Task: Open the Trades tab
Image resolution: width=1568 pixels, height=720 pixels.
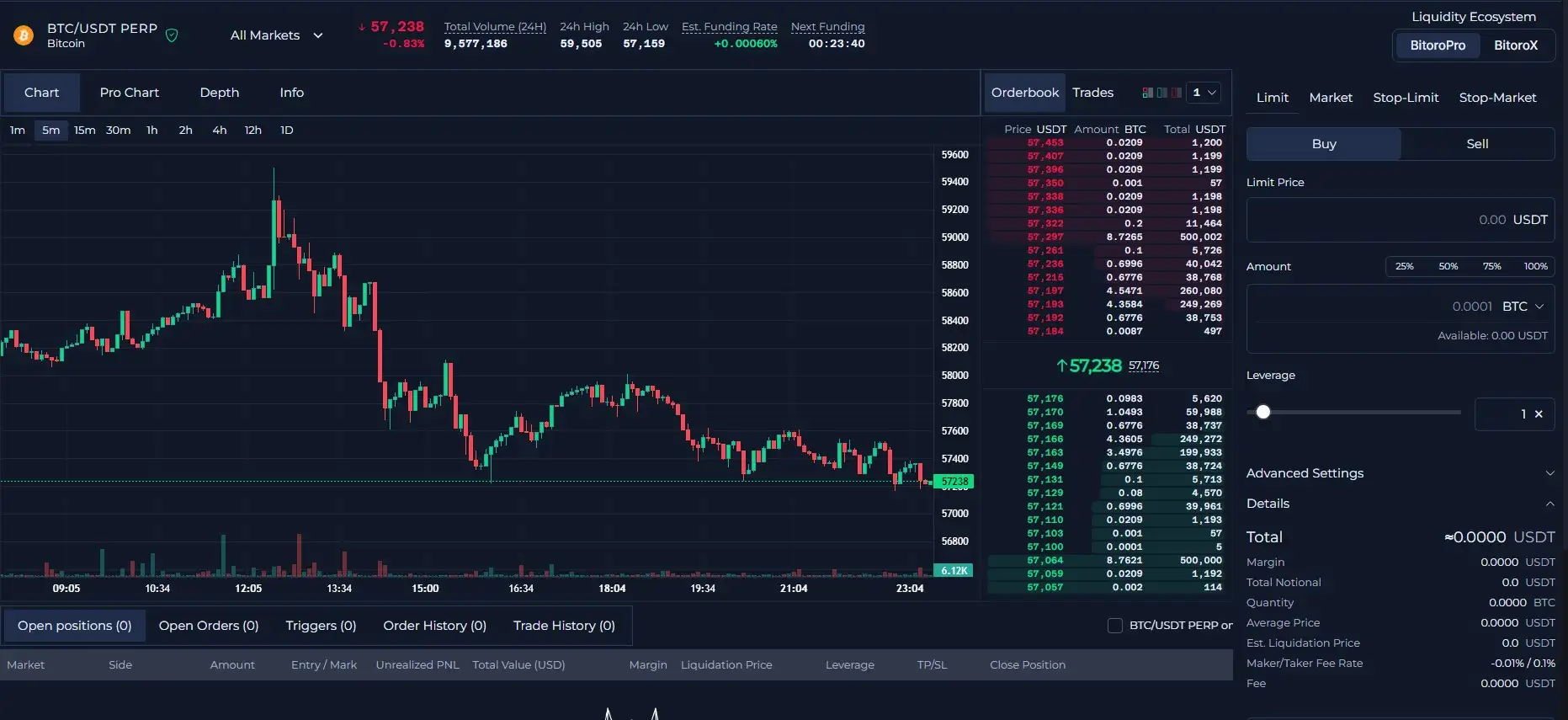Action: tap(1092, 93)
